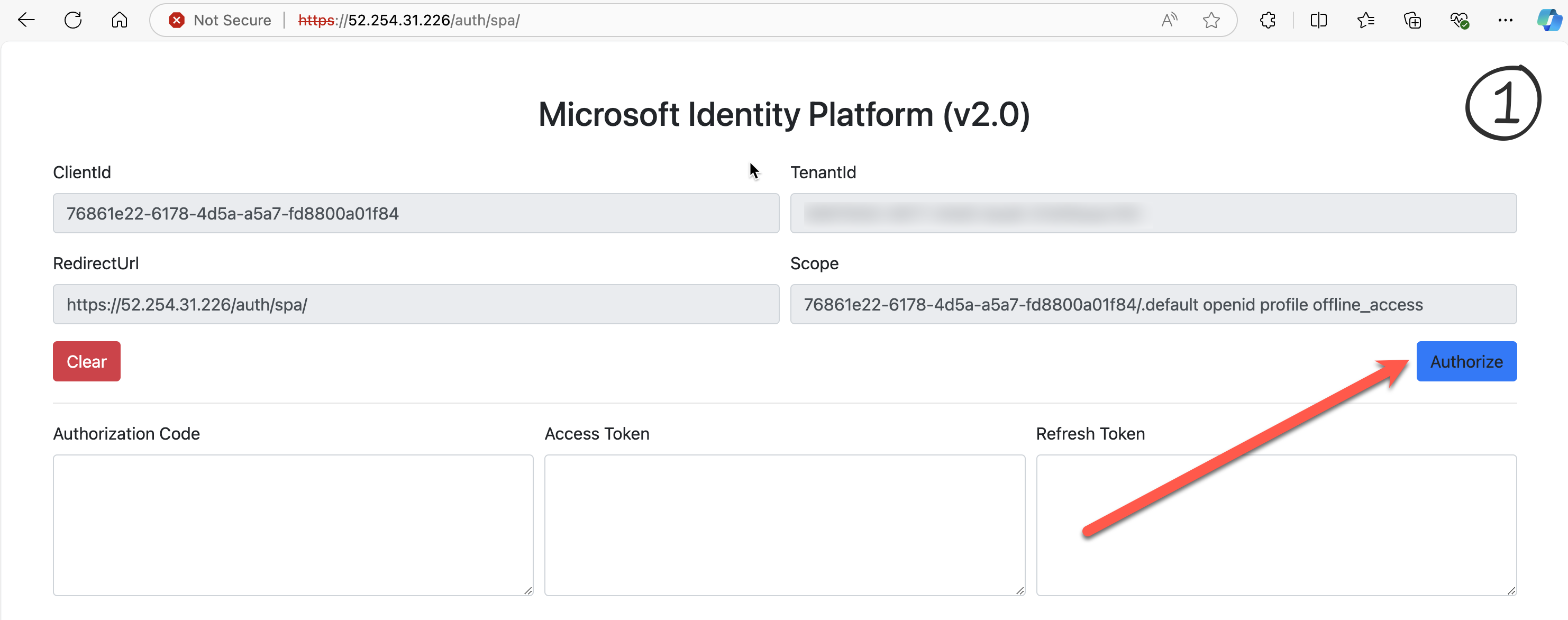Open the Extensions puzzle icon
The height and width of the screenshot is (620, 1568).
click(x=1268, y=20)
